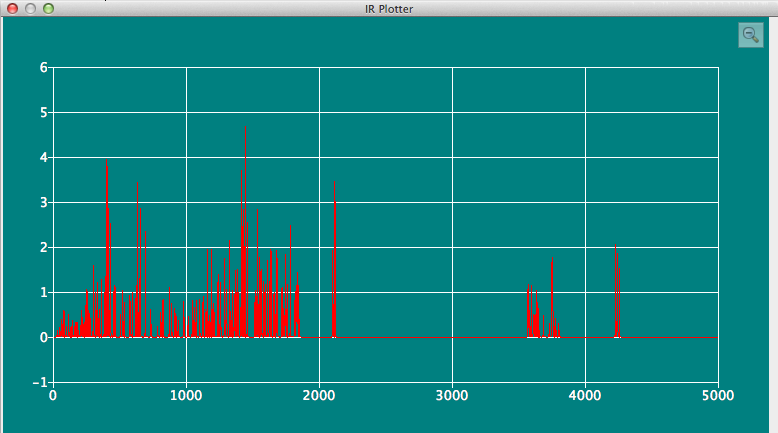The image size is (778, 433).
Task: Minimize the IR Plotter window
Action: pos(31,8)
